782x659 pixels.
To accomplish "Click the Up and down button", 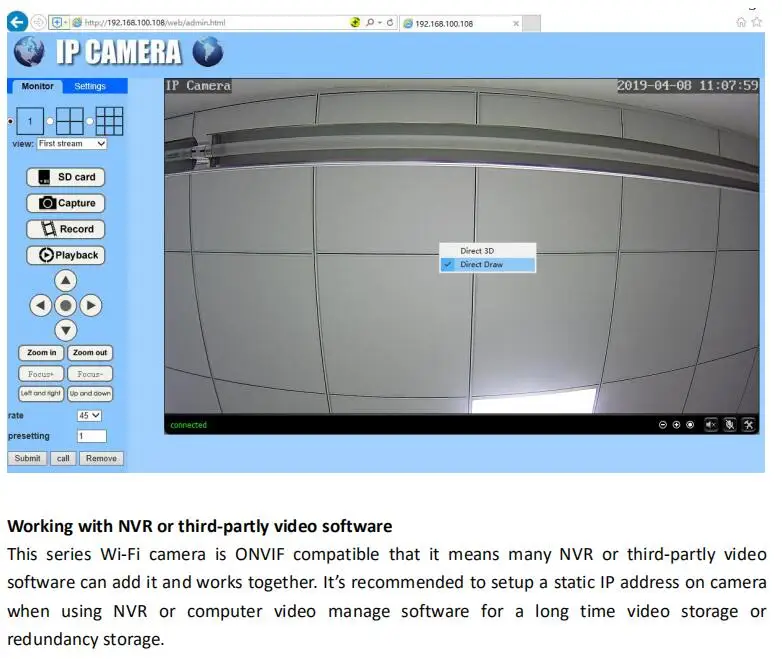I will coord(90,394).
